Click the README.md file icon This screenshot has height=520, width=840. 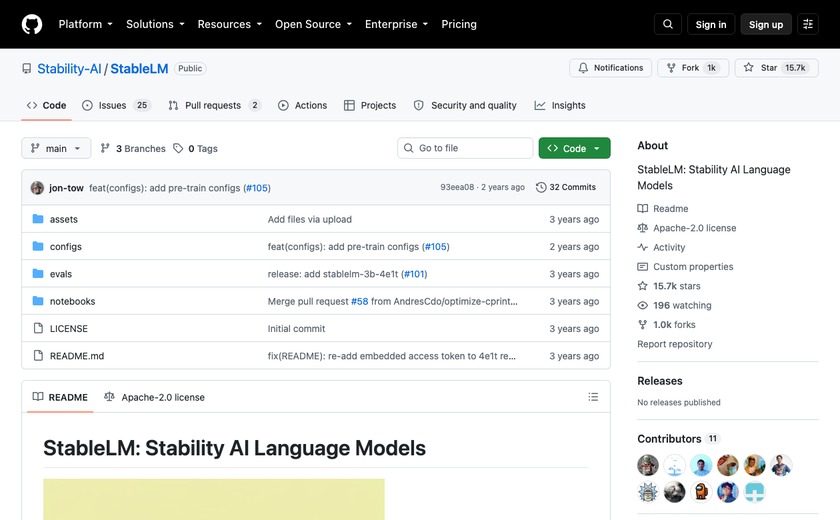coord(38,356)
